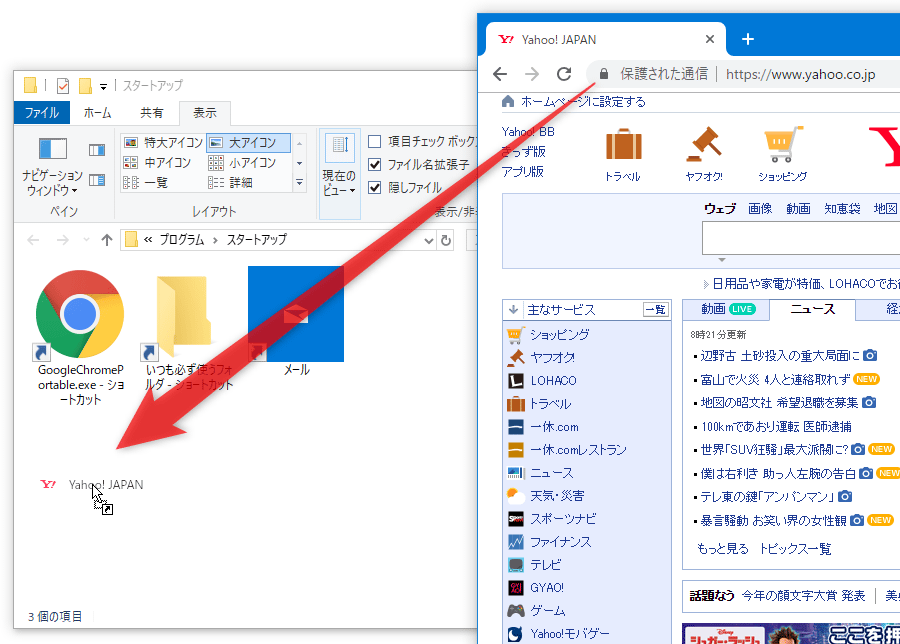Toggle 隠しファイル checkbox
Viewport: 900px width, 644px height.
coord(374,188)
